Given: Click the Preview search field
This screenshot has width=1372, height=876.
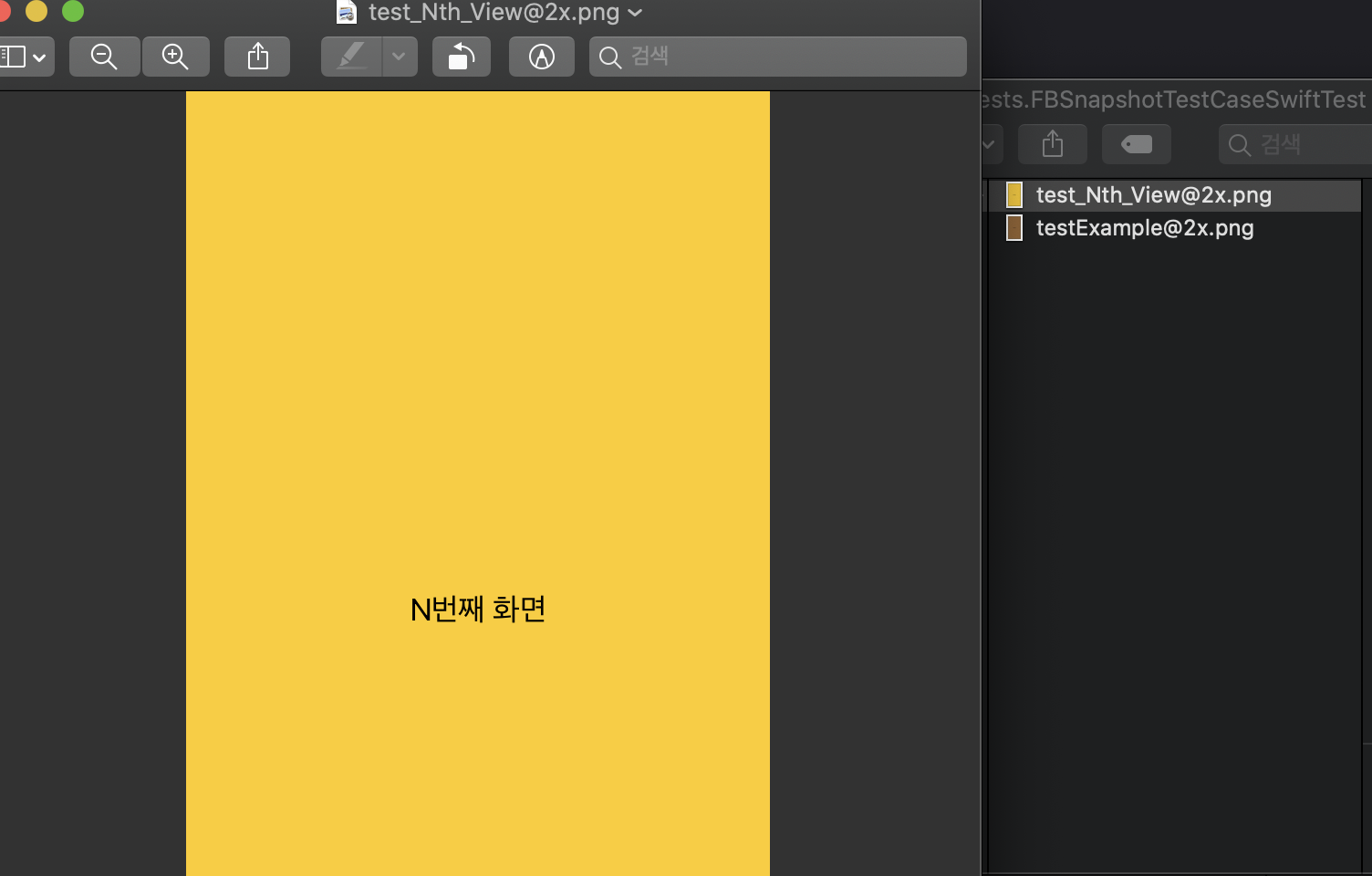Looking at the screenshot, I should point(778,57).
